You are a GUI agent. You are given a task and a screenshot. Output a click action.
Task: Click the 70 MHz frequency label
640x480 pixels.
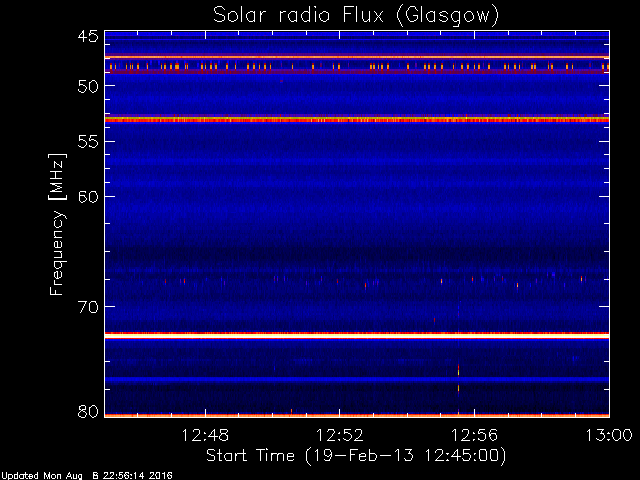pos(88,307)
